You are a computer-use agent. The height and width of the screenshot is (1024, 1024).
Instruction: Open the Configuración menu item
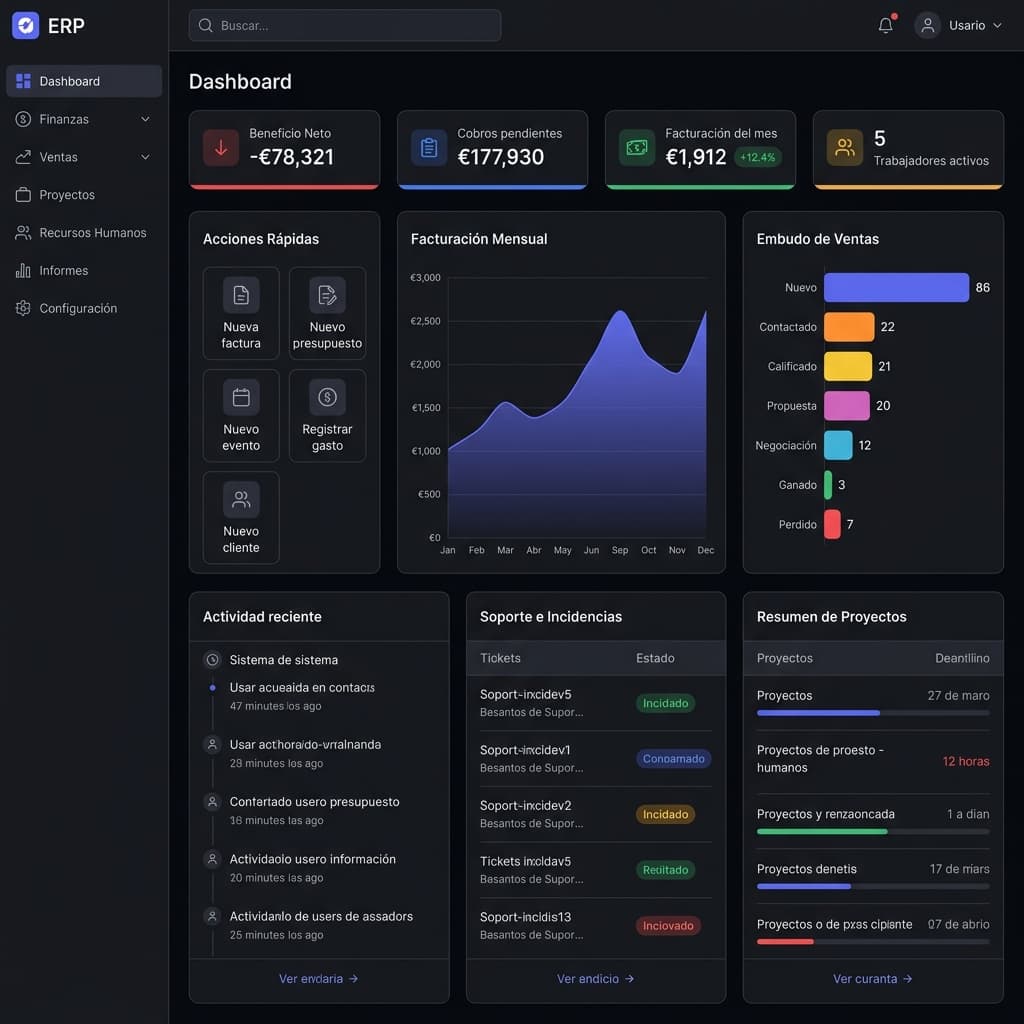click(x=84, y=308)
